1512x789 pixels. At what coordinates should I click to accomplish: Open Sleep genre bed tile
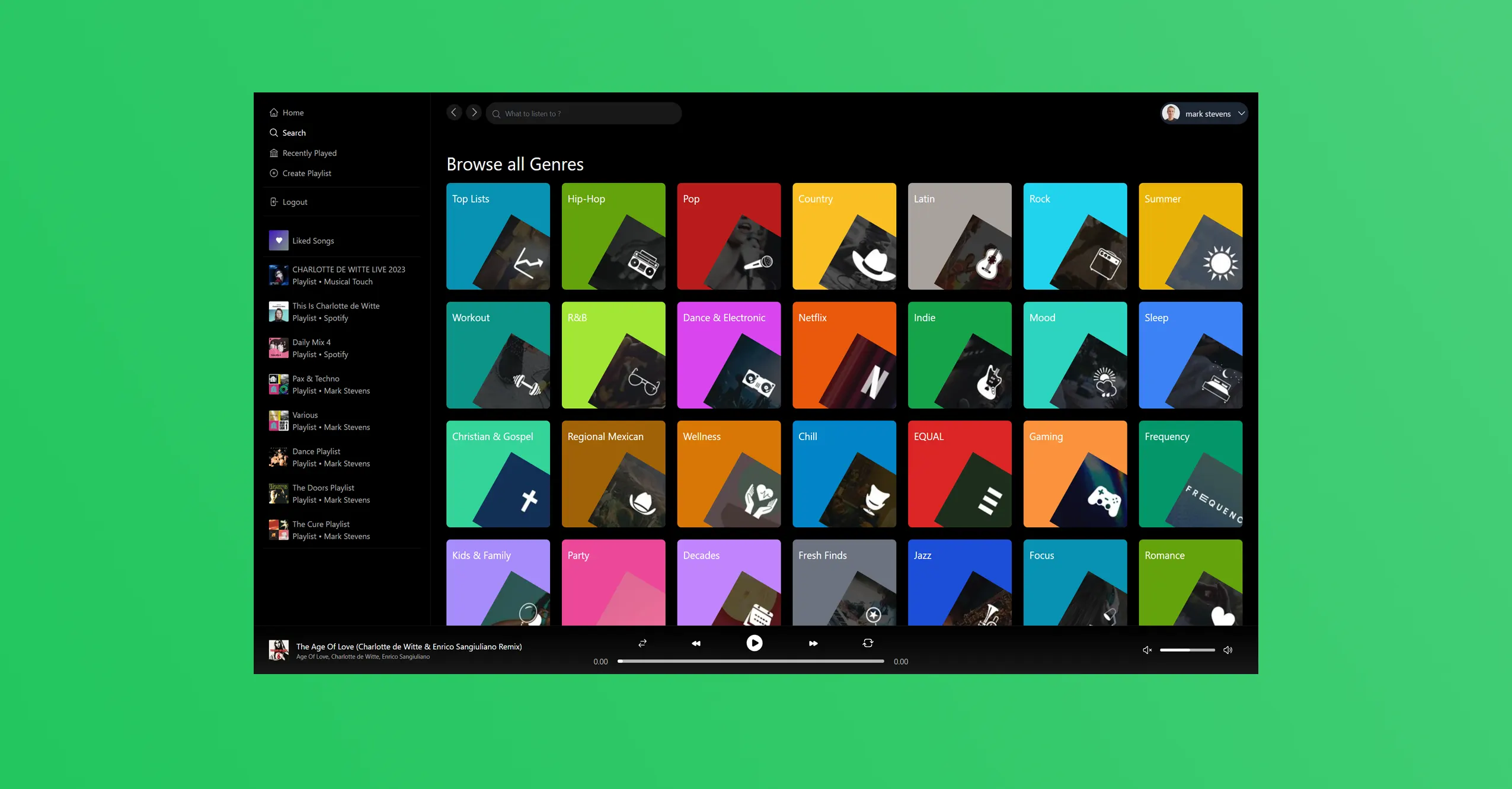[1191, 355]
